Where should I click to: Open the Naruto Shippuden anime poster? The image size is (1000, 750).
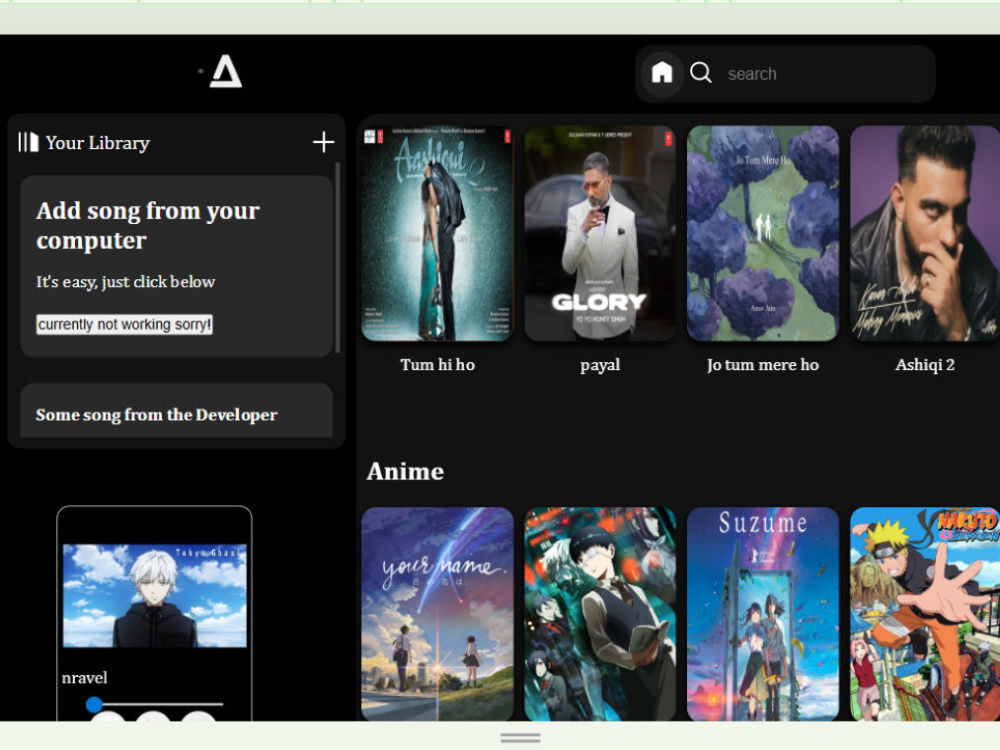[925, 614]
